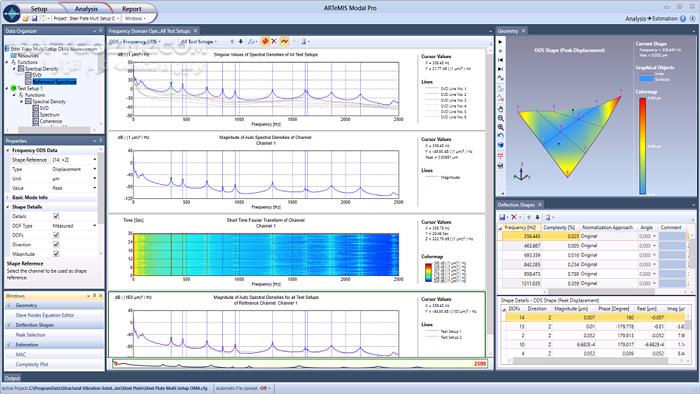The width and height of the screenshot is (700, 394).
Task: Open the All Test Setups dropdown
Action: point(198,41)
